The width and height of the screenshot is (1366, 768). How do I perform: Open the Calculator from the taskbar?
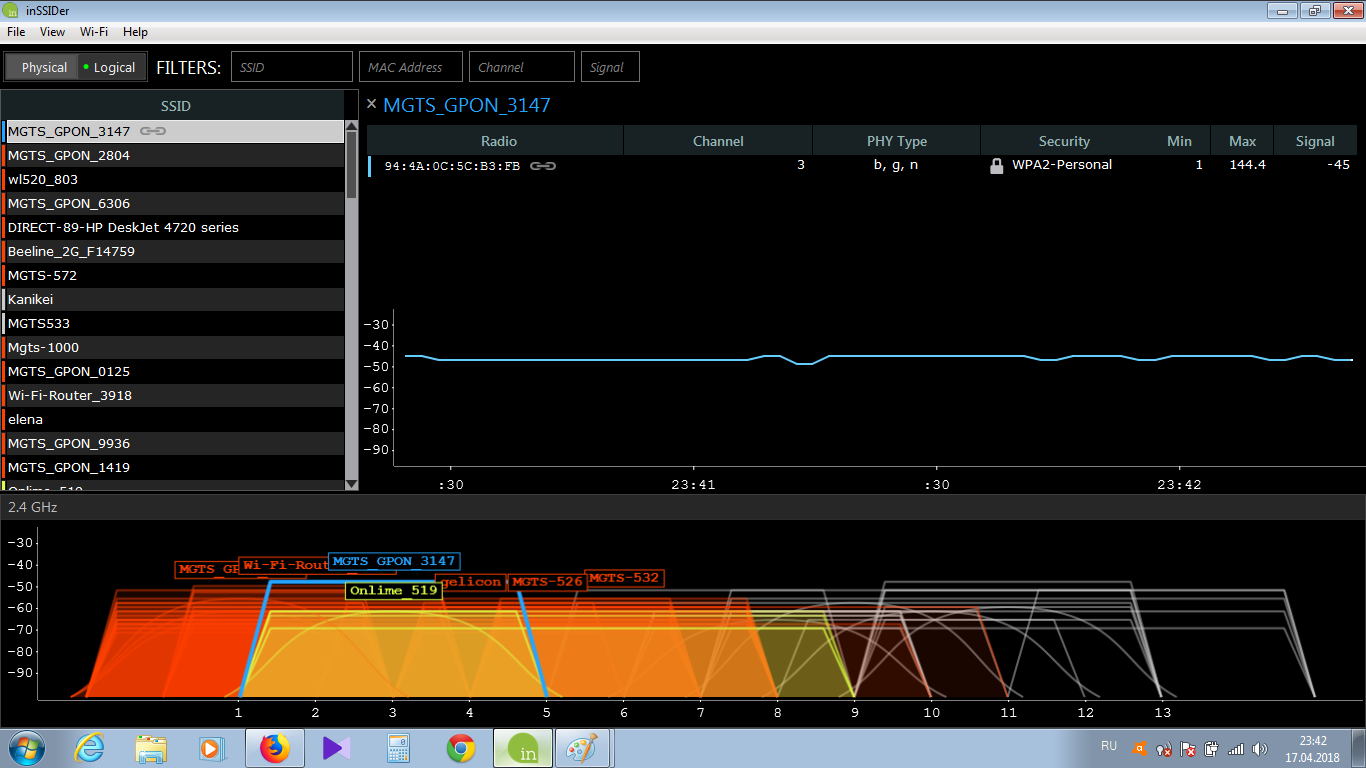coord(398,748)
